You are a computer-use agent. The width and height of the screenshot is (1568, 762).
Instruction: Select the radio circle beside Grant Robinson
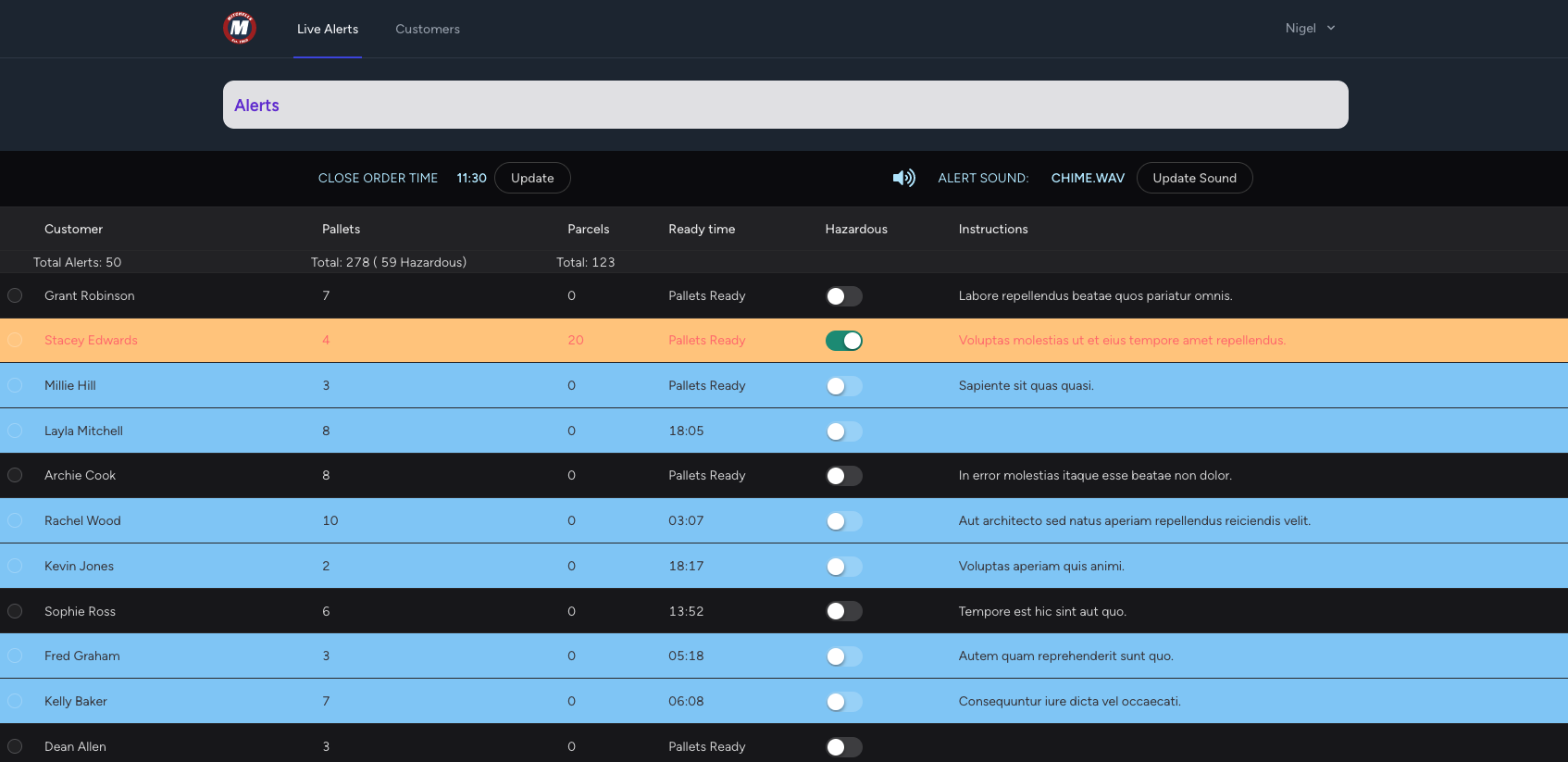coord(15,295)
